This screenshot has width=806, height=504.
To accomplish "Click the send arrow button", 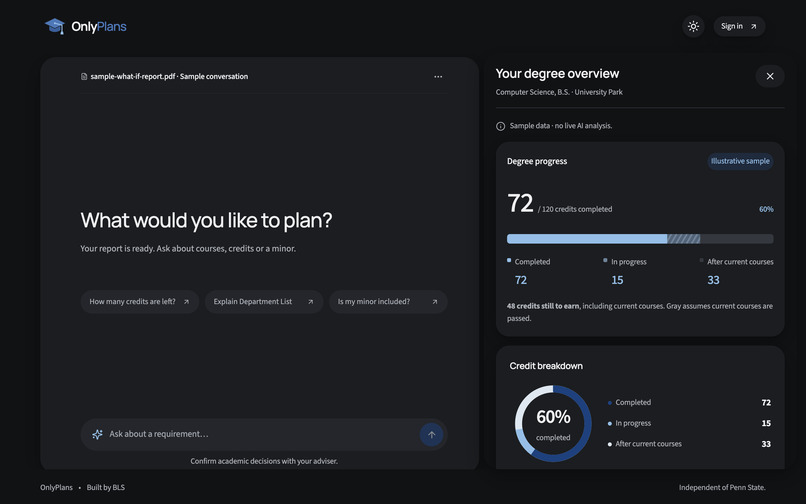I will point(431,435).
